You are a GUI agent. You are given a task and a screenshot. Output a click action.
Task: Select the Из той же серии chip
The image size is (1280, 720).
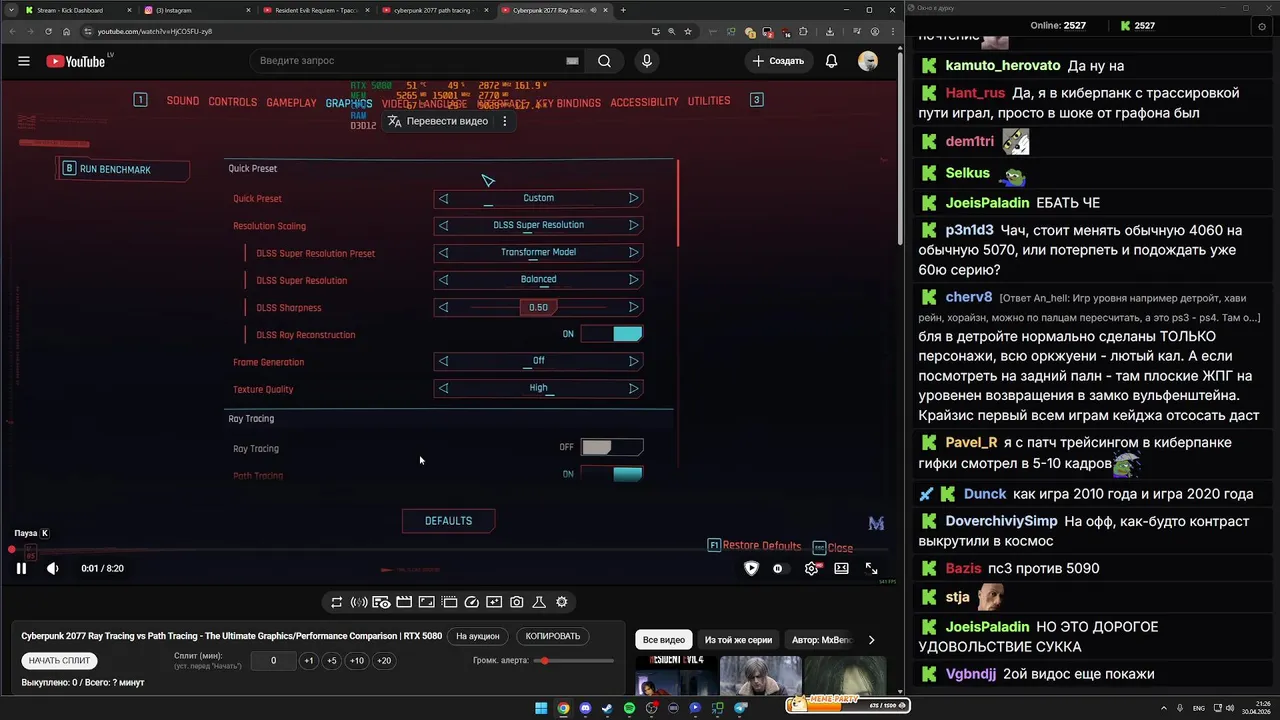point(738,640)
